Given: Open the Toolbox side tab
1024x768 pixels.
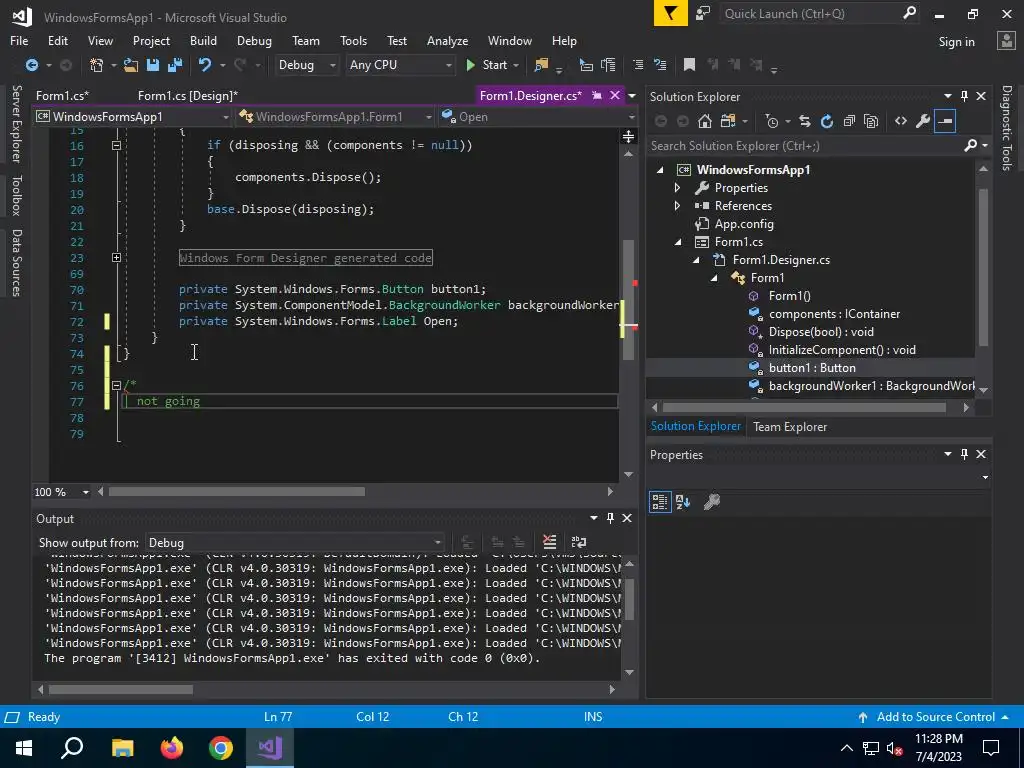Looking at the screenshot, I should click(17, 195).
